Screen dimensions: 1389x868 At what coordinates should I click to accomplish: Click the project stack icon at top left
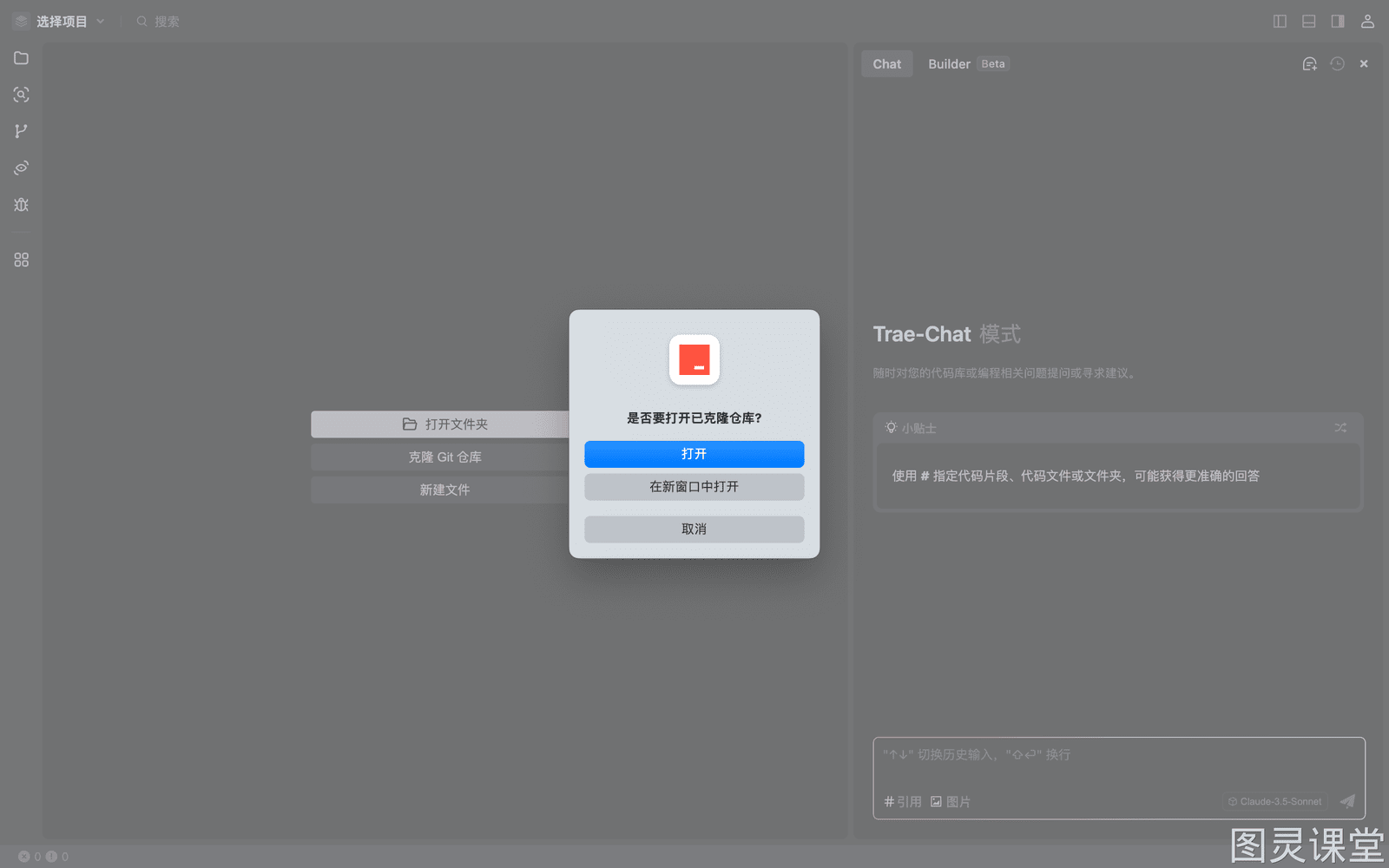click(x=22, y=22)
